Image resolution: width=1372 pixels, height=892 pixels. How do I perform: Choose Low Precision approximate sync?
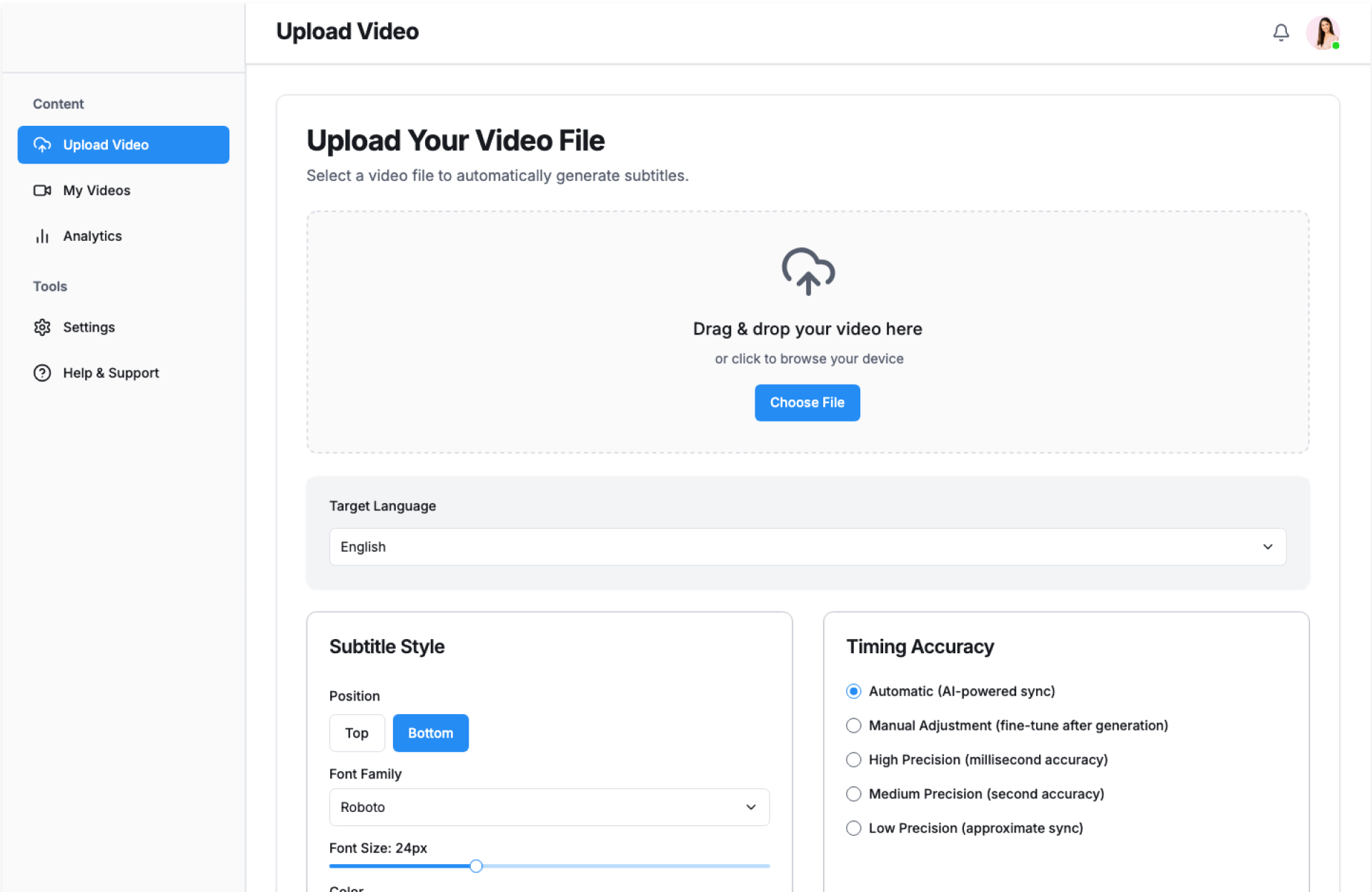pyautogui.click(x=853, y=828)
